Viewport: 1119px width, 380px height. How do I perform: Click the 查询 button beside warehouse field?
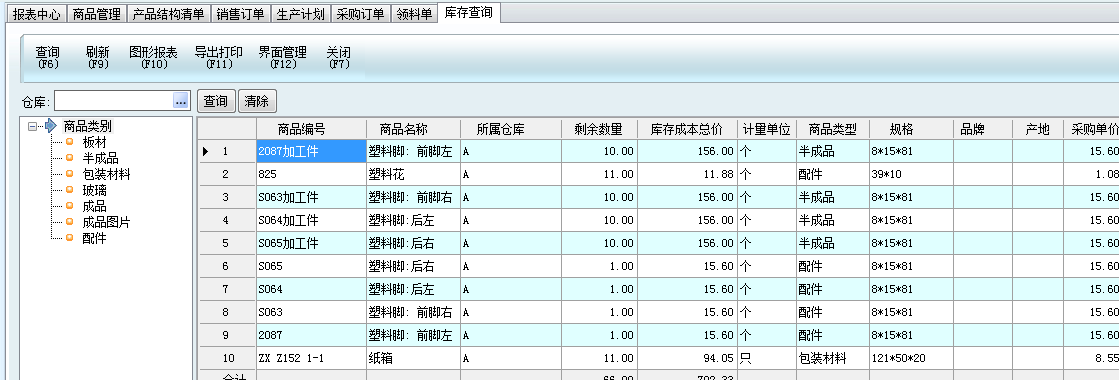pyautogui.click(x=216, y=101)
